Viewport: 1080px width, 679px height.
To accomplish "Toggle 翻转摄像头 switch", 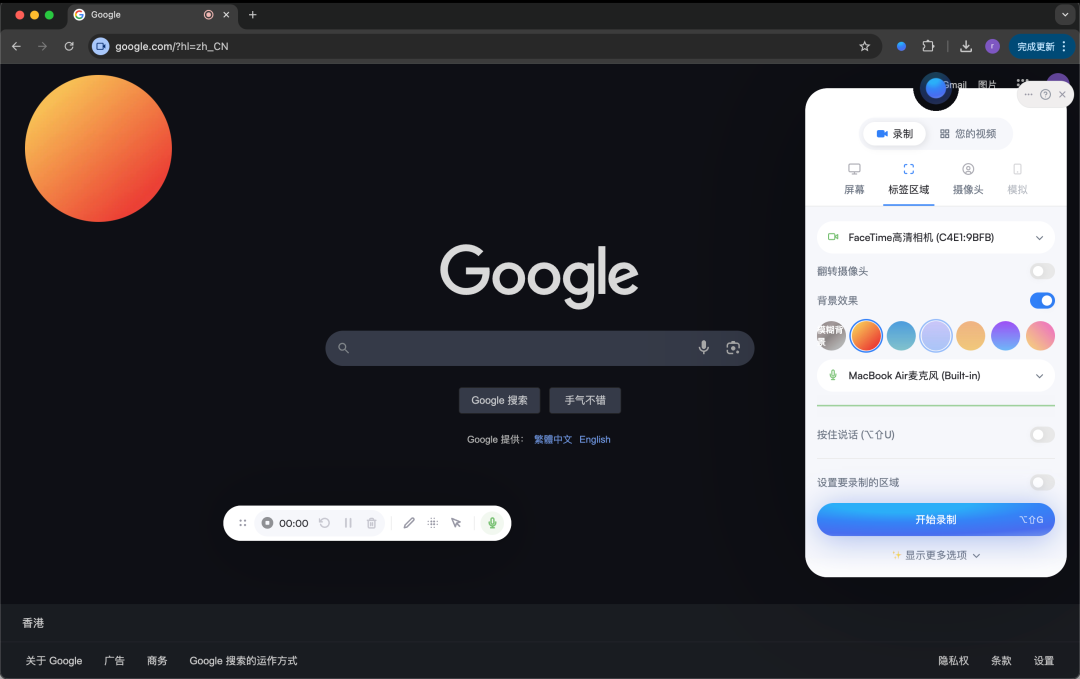I will [1042, 271].
